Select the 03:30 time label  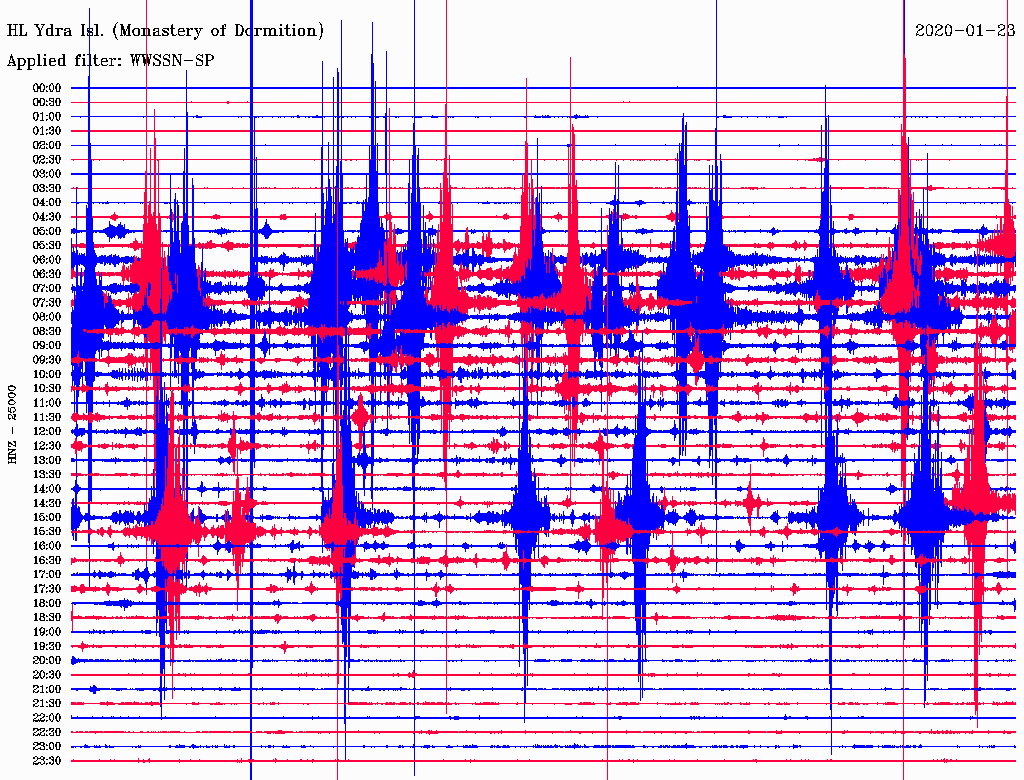[x=47, y=188]
